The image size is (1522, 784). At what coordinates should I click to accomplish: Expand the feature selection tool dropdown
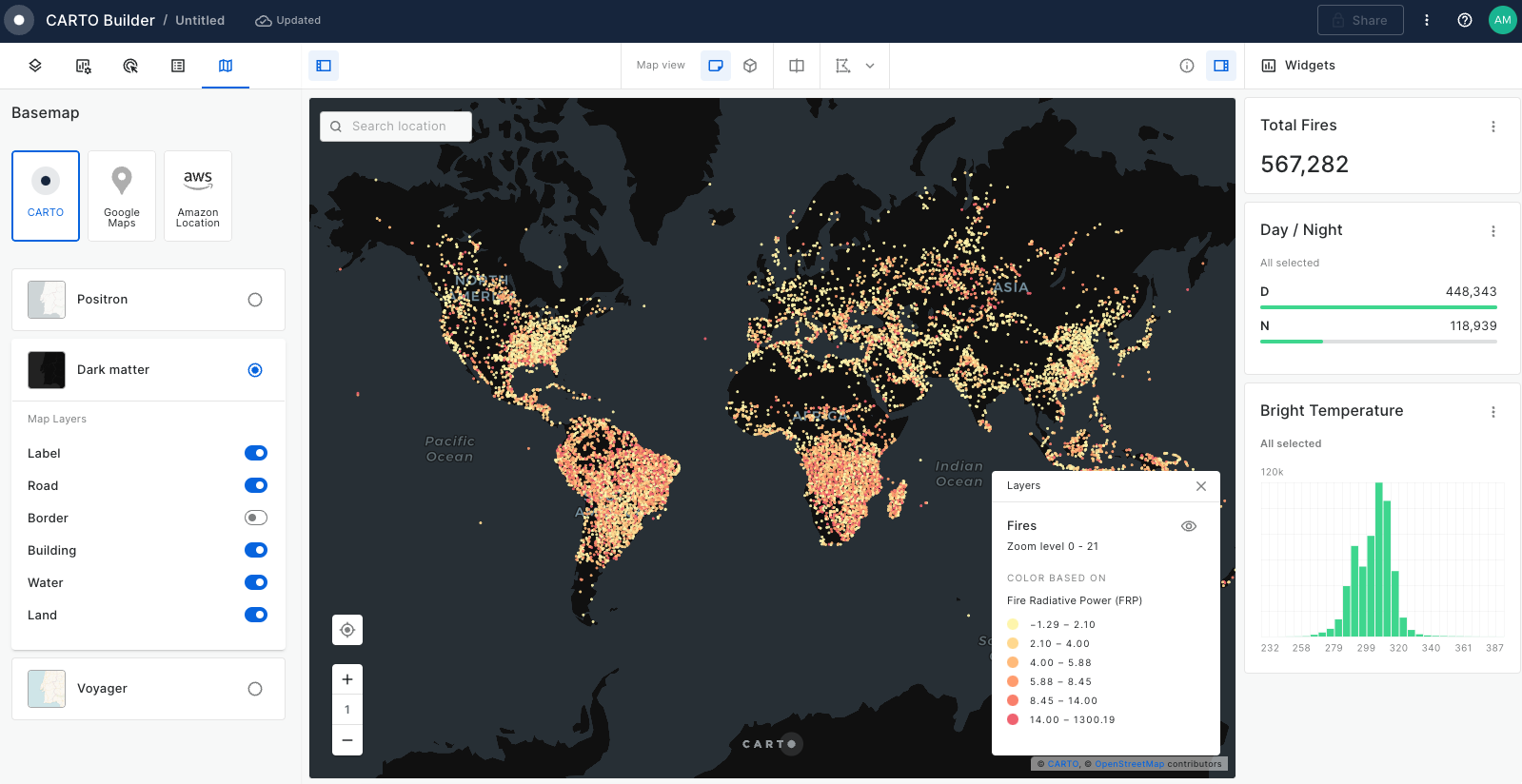(870, 66)
